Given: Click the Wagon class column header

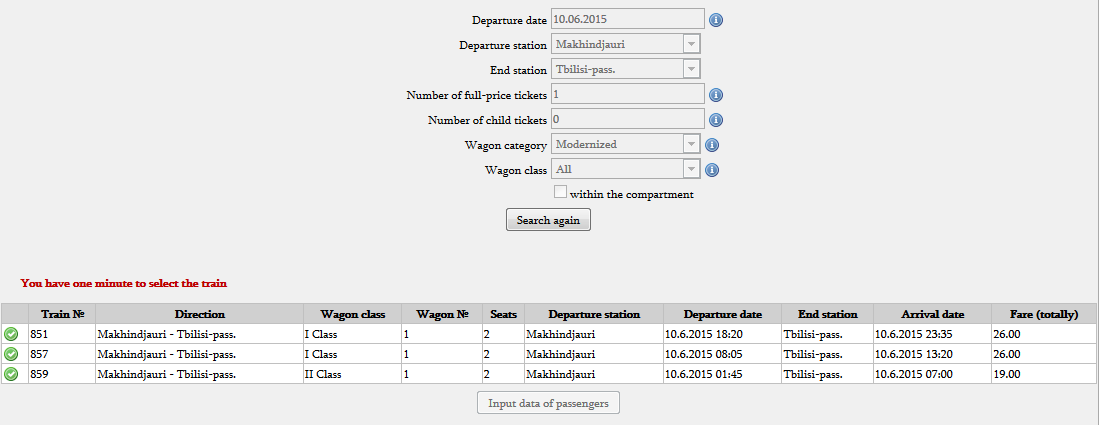Looking at the screenshot, I should tap(353, 314).
